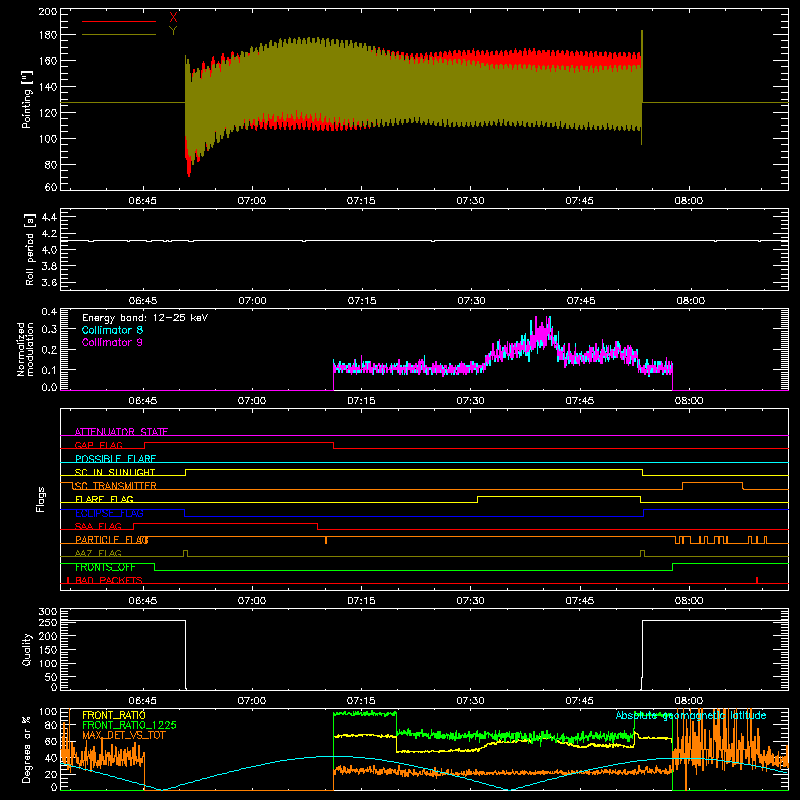Click the modulation peak near 07:40

click(542, 333)
